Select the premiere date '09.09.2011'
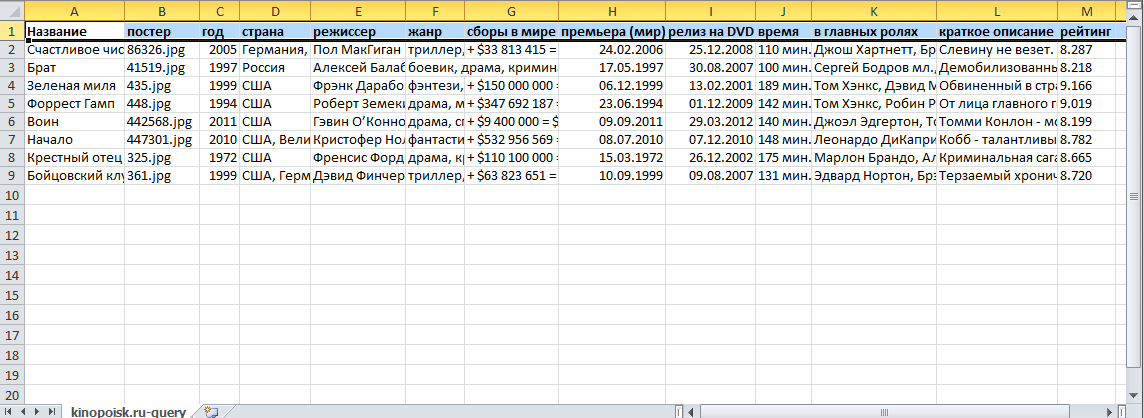Image resolution: width=1144 pixels, height=418 pixels. click(x=611, y=121)
